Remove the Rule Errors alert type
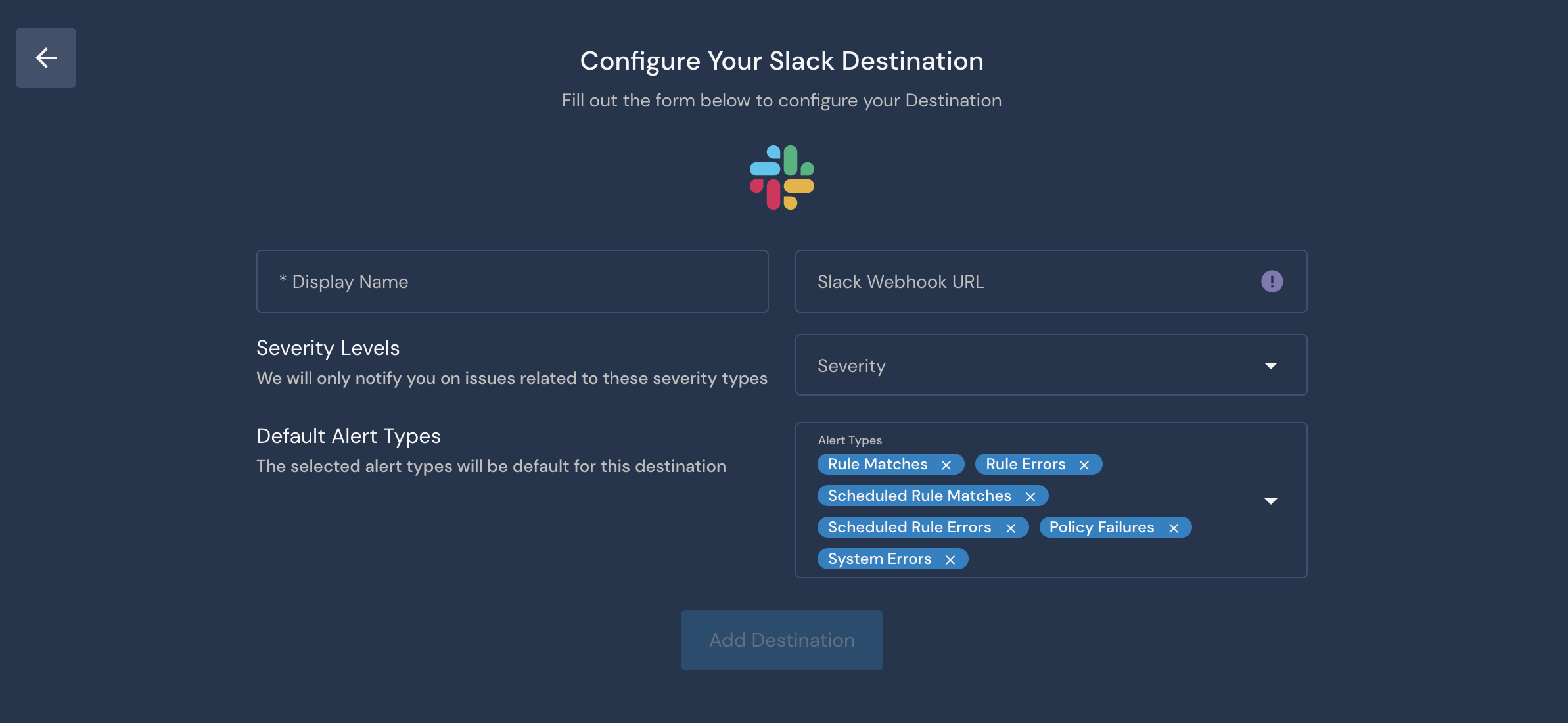The width and height of the screenshot is (1568, 723). (x=1084, y=464)
